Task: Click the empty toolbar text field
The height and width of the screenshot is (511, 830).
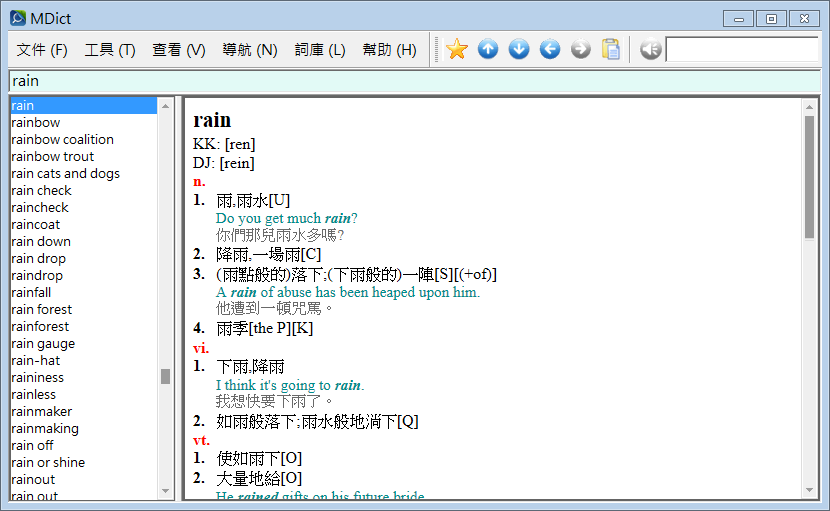Action: pos(742,49)
